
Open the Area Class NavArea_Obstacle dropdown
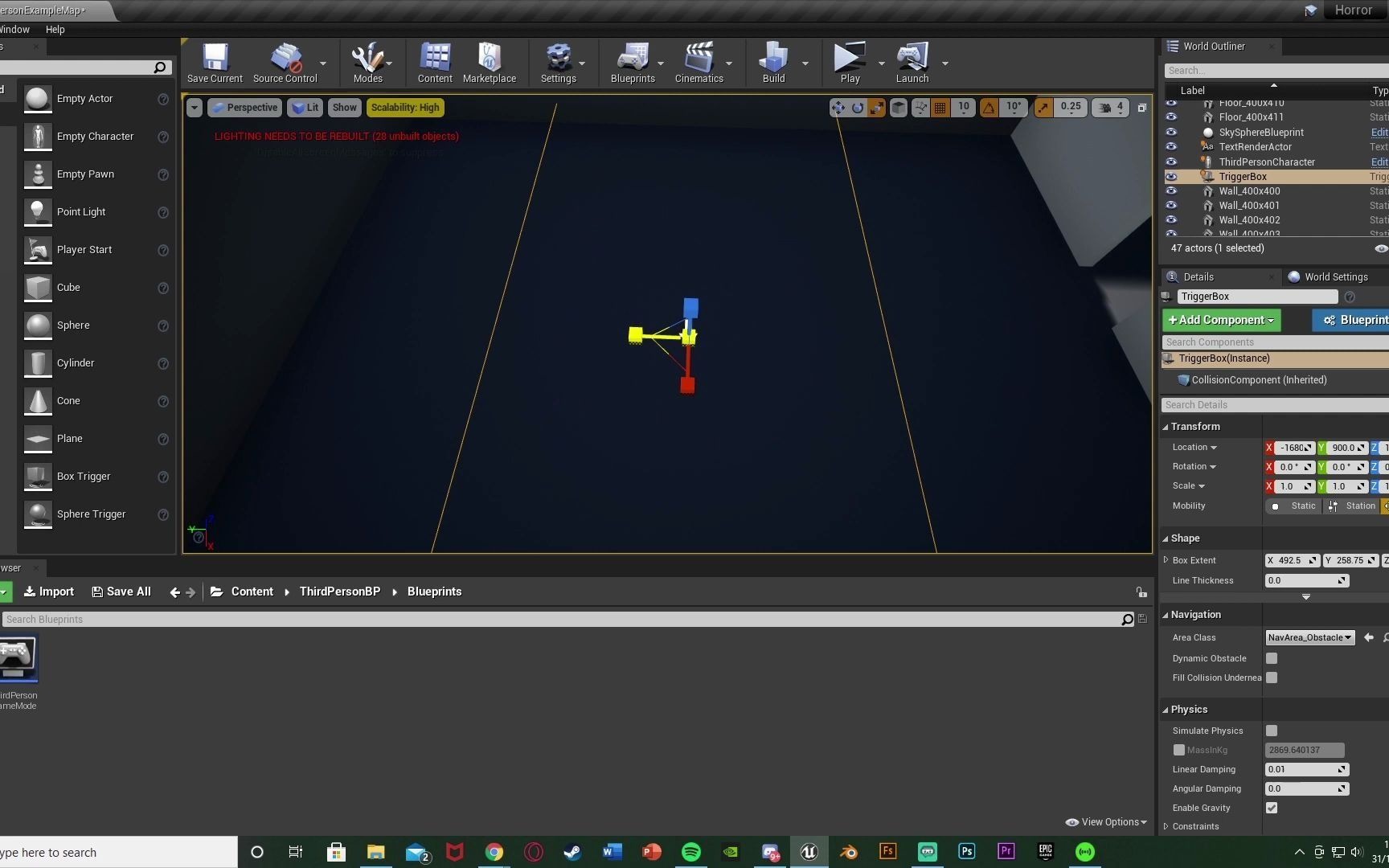pos(1309,637)
